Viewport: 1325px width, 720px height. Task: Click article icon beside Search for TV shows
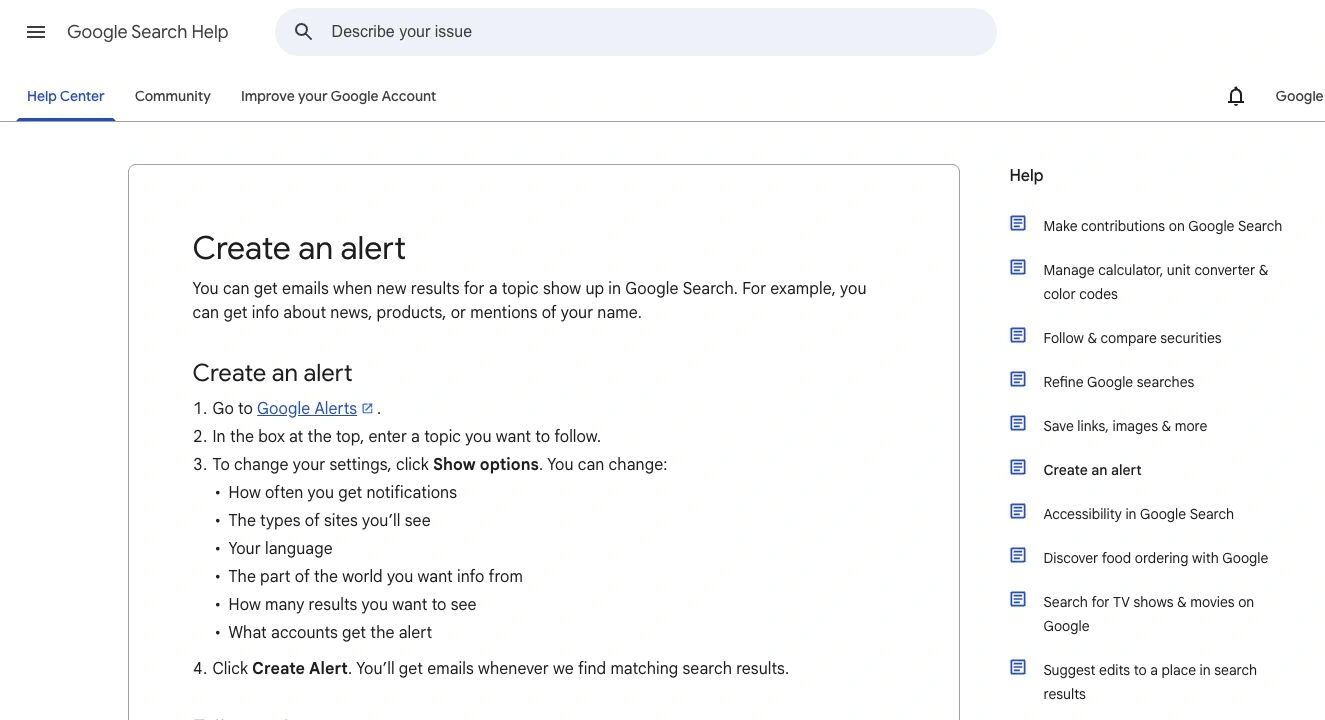point(1018,600)
